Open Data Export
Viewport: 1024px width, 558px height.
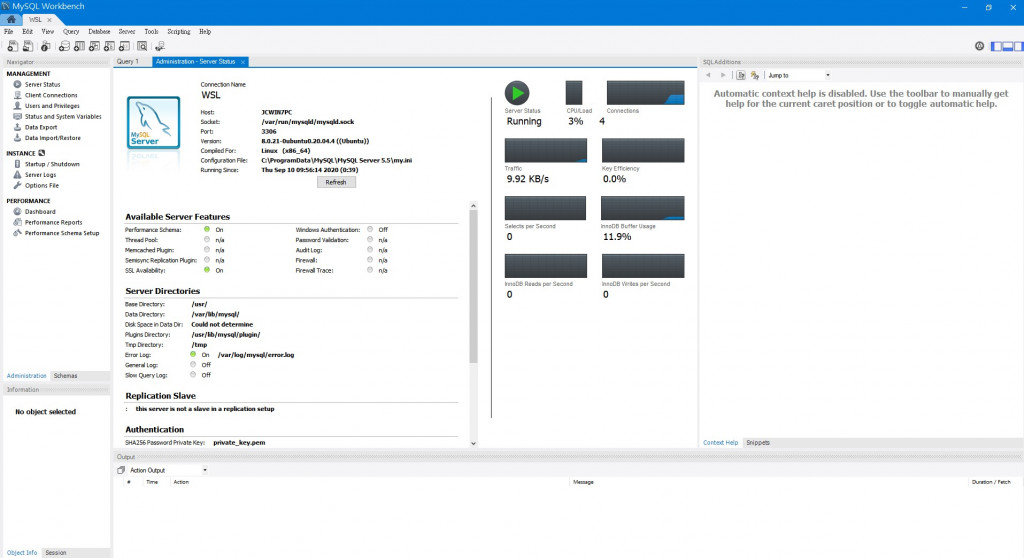[41, 127]
